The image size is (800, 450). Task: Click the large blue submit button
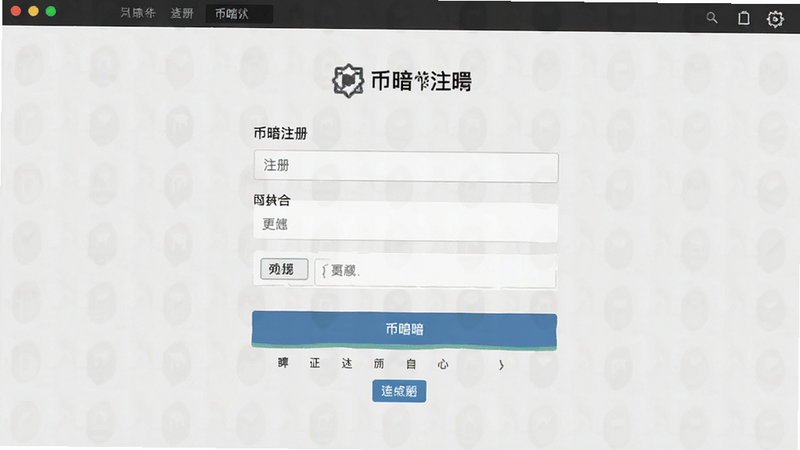tap(404, 330)
